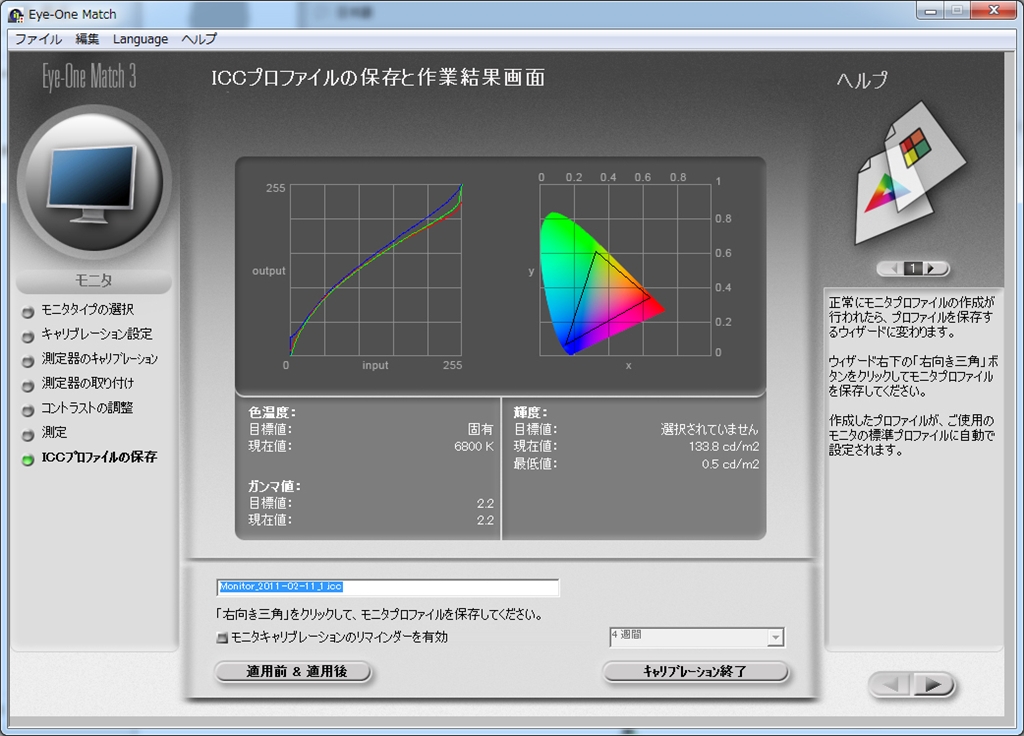Image resolution: width=1024 pixels, height=736 pixels.
Task: Open the 編集 menu
Action: click(87, 39)
